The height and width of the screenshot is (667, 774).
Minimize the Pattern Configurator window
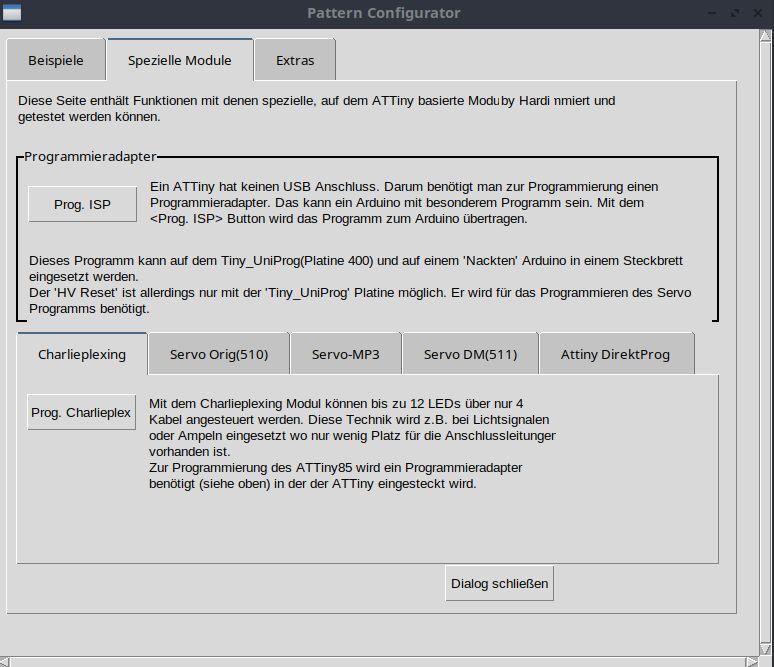715,13
